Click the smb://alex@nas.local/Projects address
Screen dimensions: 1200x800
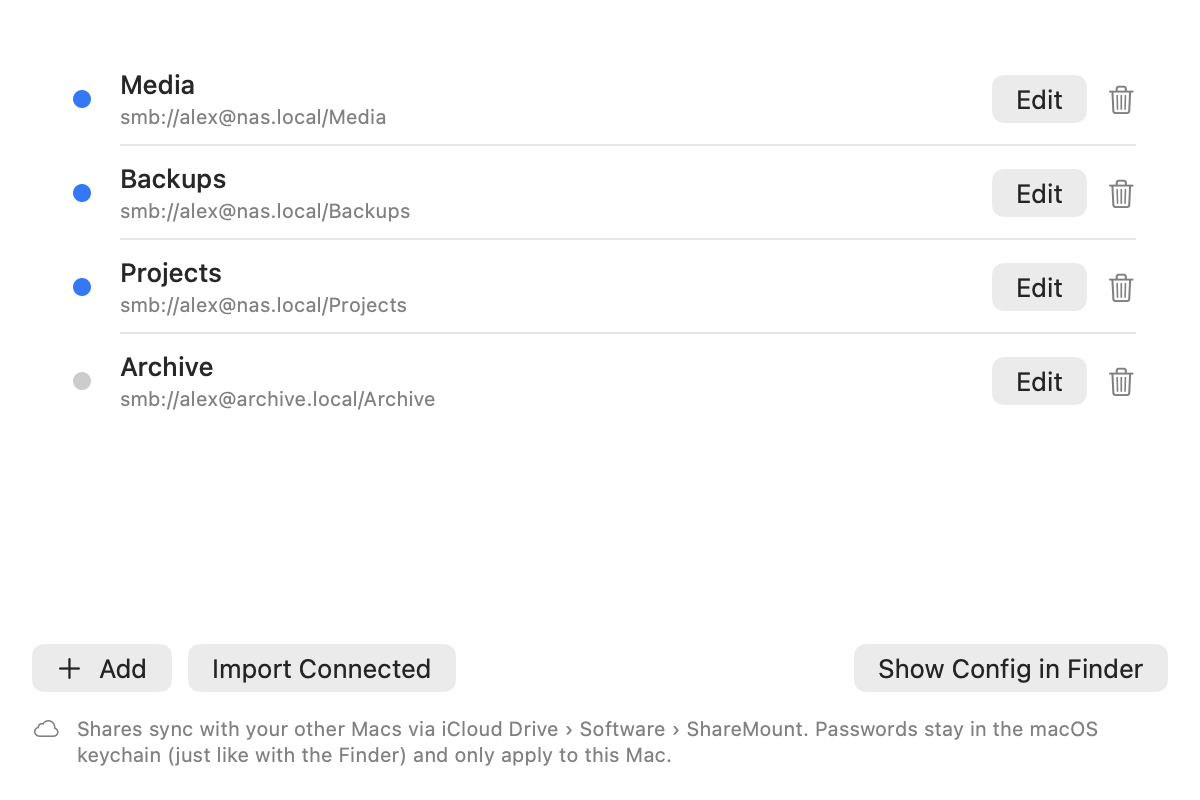263,305
